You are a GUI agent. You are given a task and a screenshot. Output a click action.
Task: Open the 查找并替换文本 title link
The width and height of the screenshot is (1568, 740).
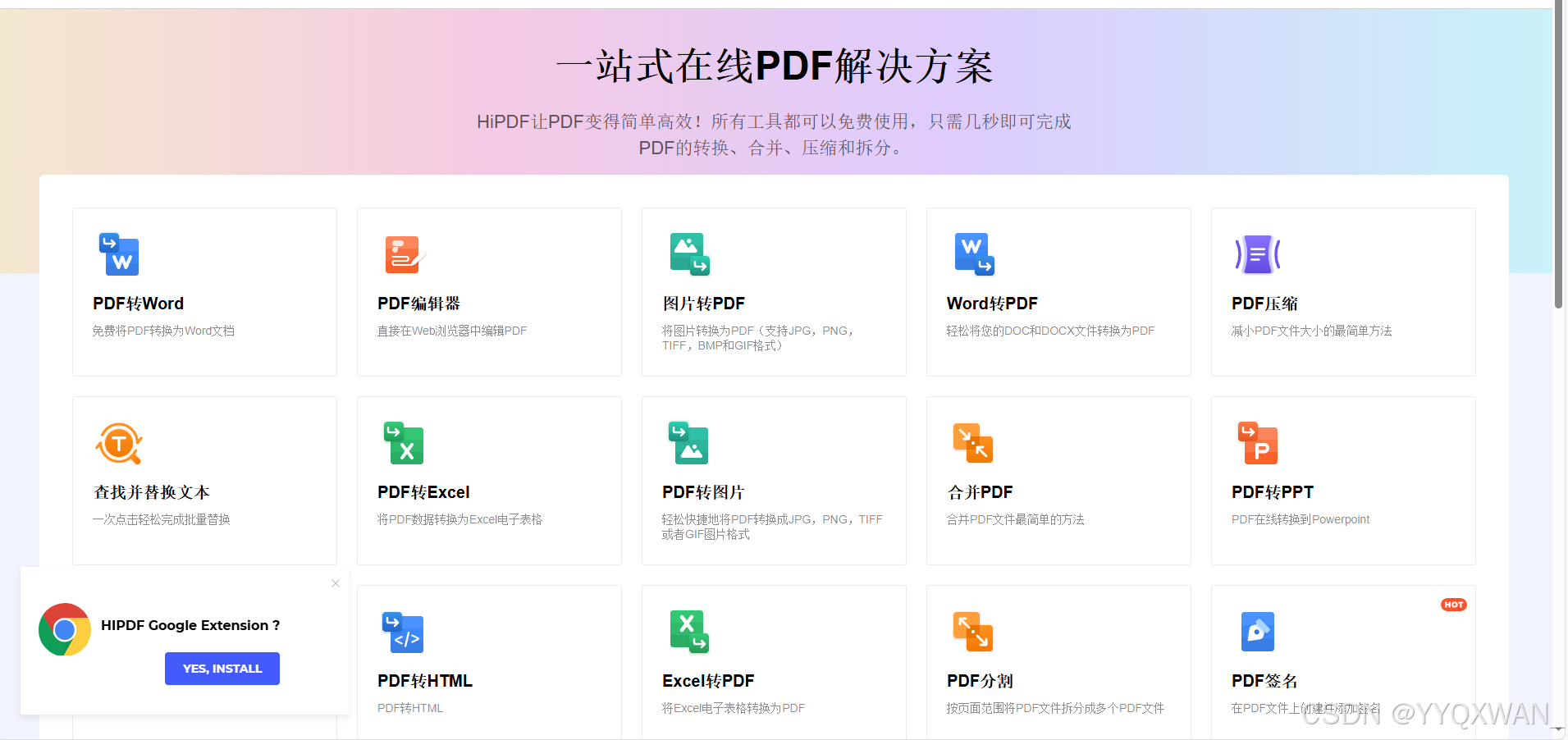point(152,492)
